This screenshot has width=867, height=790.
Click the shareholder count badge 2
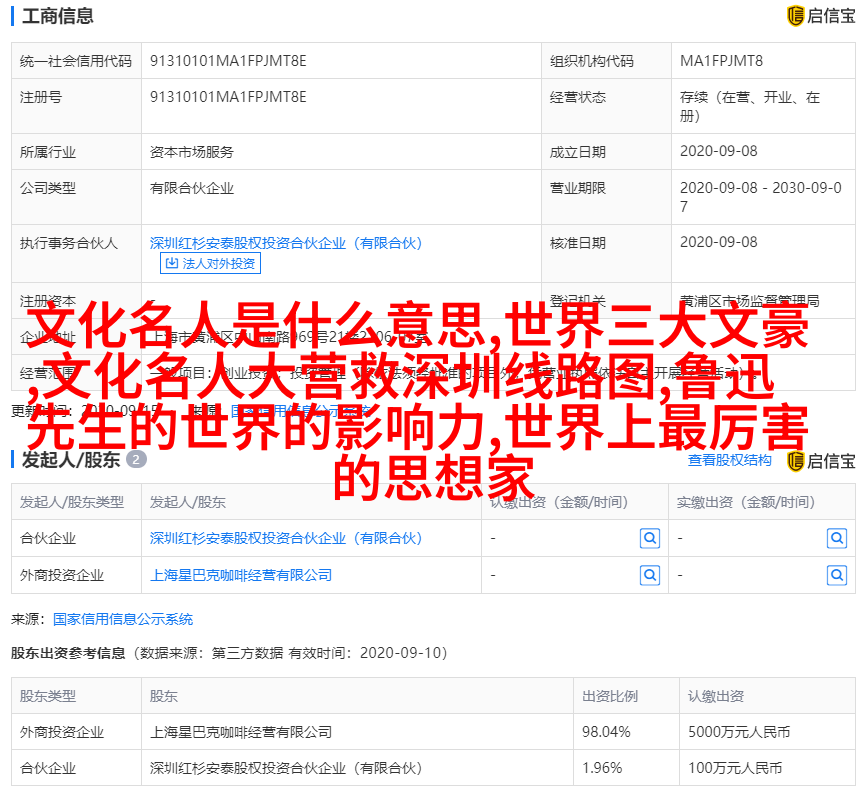[x=136, y=459]
